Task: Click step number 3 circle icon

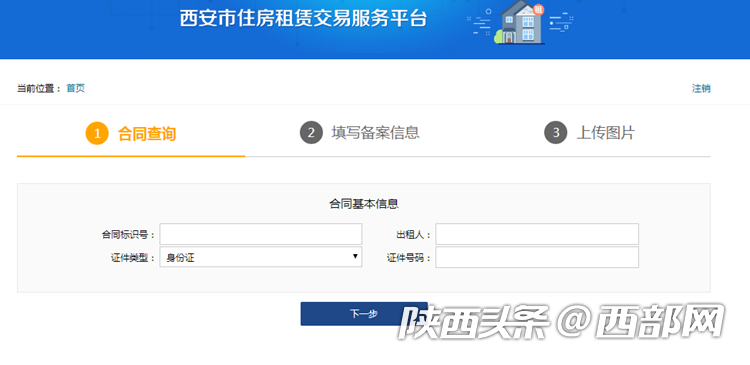Action: coord(556,133)
